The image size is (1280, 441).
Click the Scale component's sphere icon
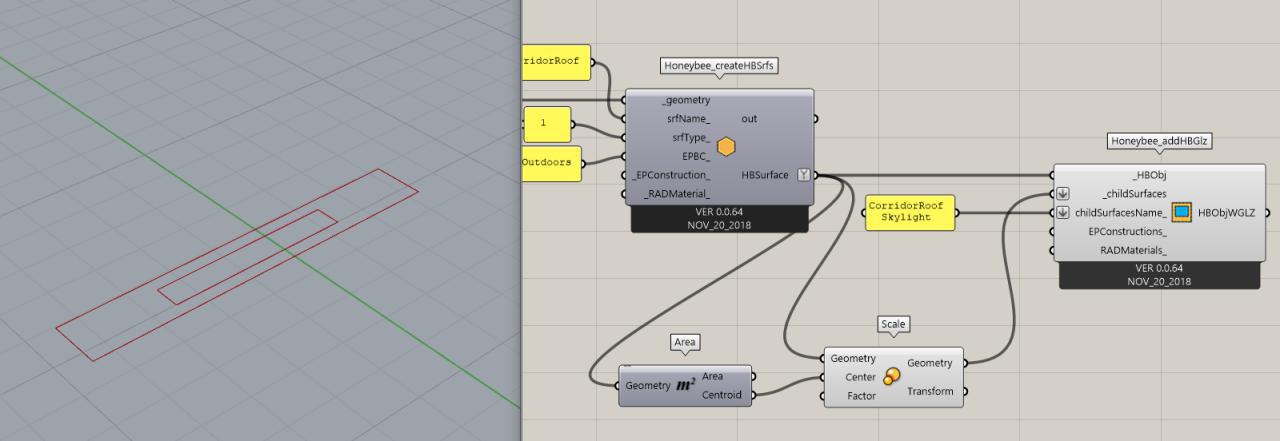click(x=891, y=376)
